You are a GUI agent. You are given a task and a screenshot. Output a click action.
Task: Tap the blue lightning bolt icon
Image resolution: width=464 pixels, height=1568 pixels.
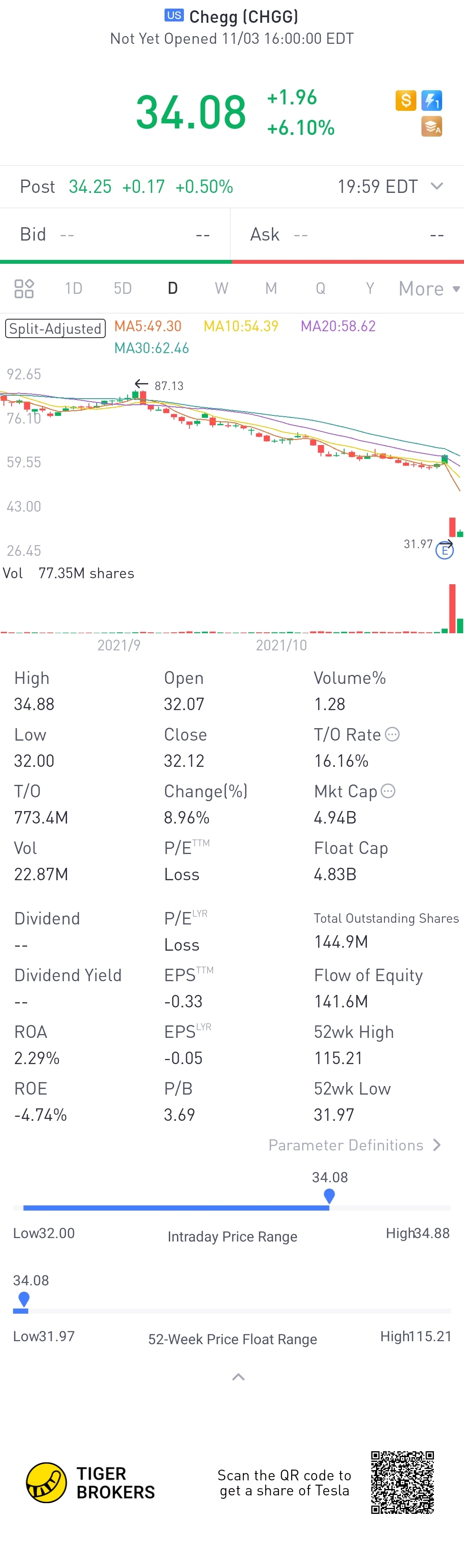coord(432,101)
